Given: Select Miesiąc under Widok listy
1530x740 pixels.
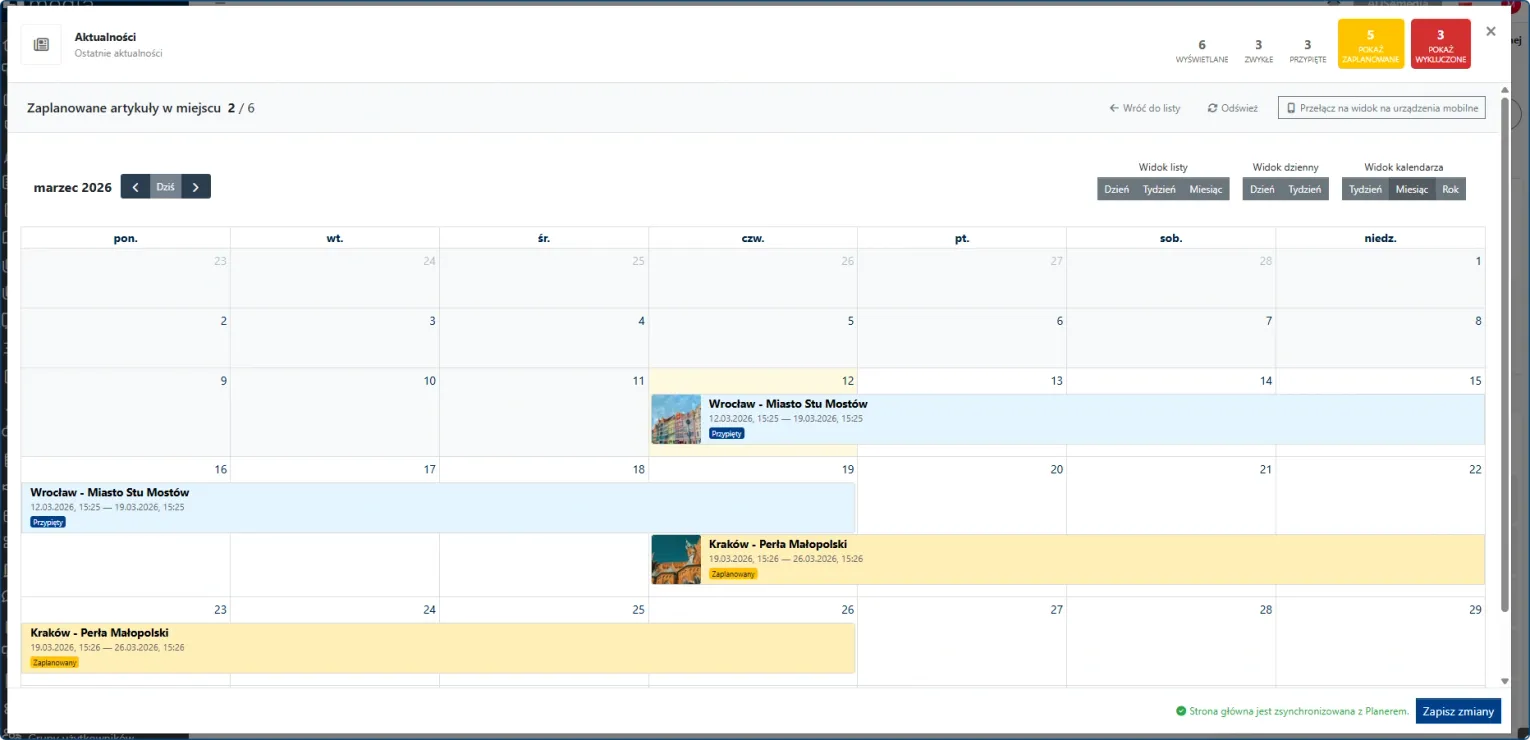Looking at the screenshot, I should [x=1205, y=189].
